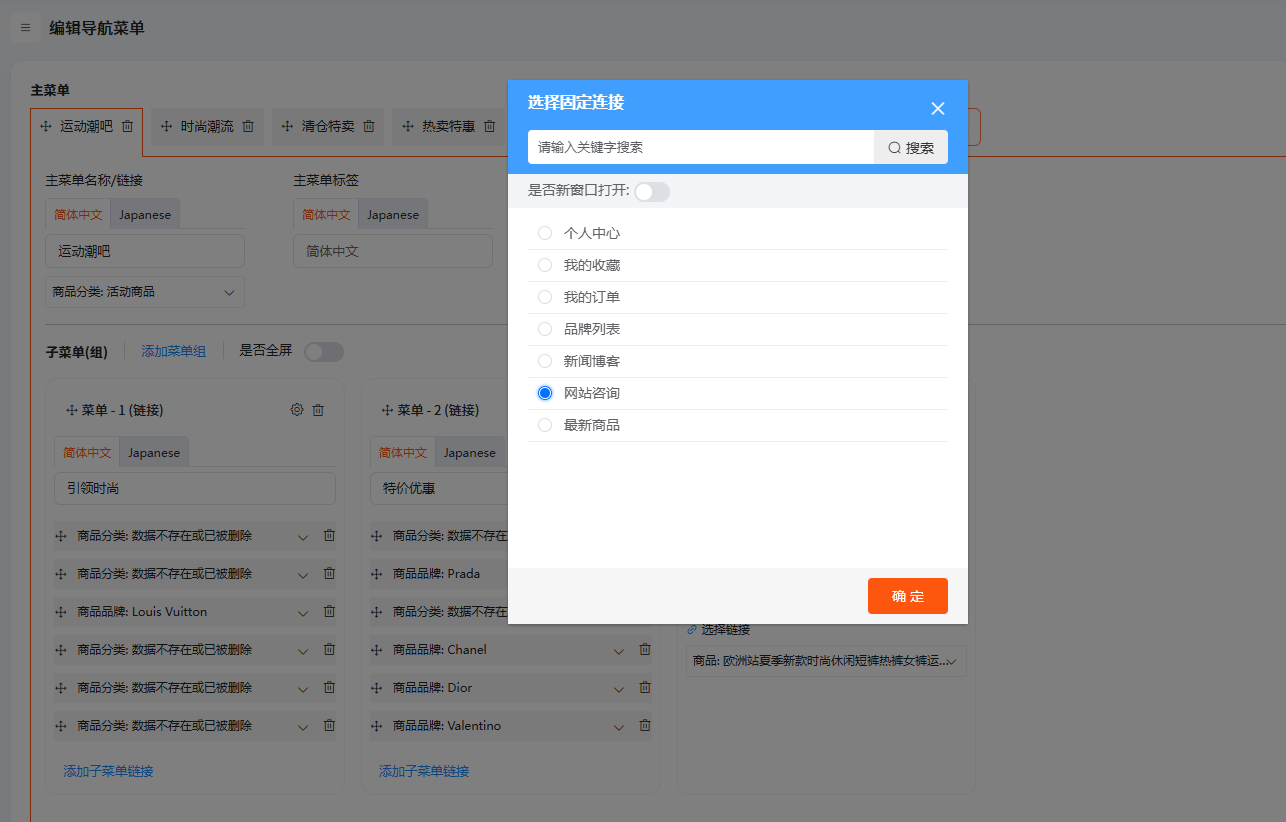Switch to the 热卖特惠 main menu tab

(x=448, y=127)
